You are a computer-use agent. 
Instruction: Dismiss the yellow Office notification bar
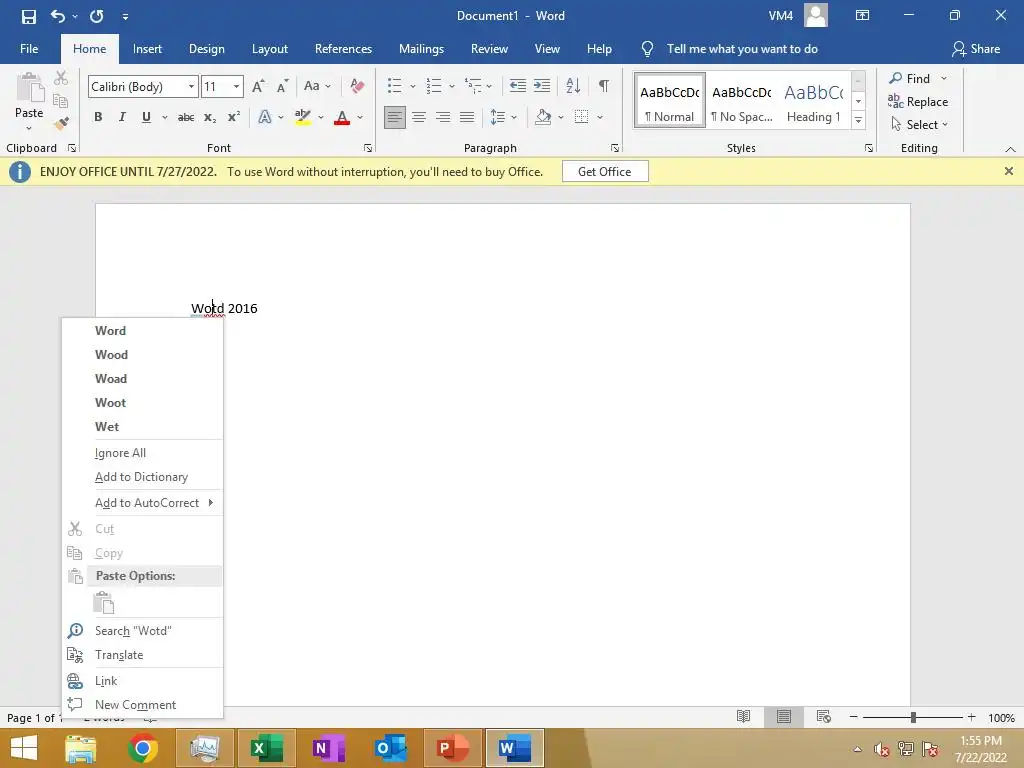pyautogui.click(x=1009, y=171)
